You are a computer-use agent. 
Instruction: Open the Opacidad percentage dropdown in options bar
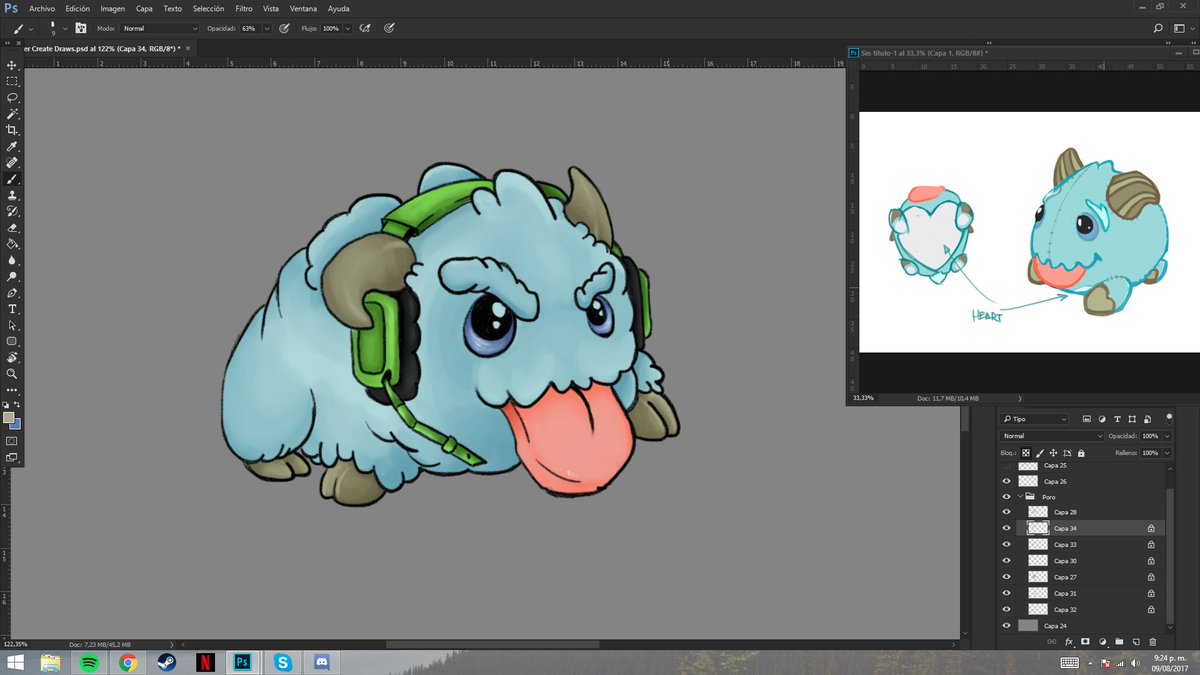click(265, 28)
